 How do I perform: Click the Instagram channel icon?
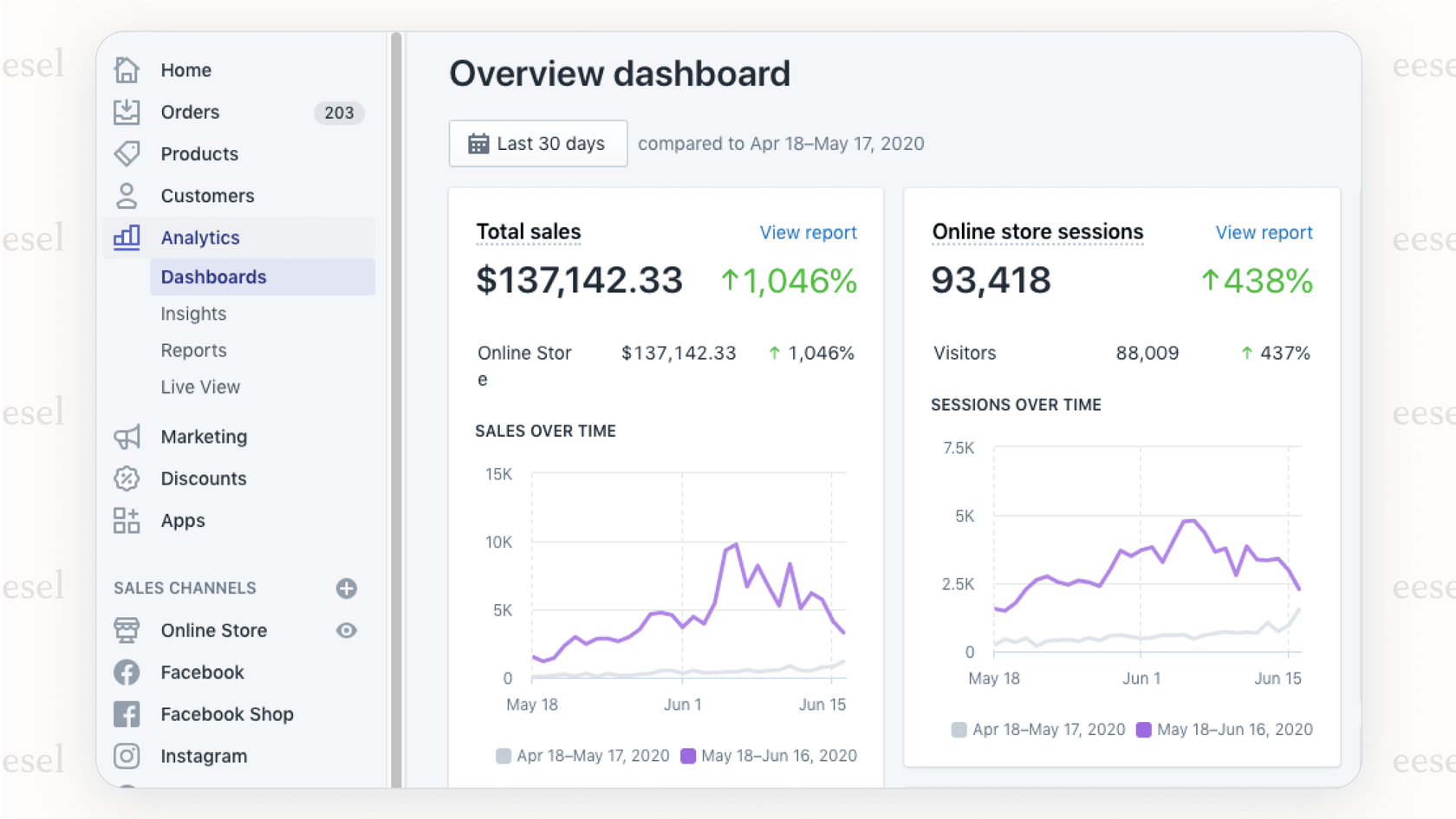coord(127,756)
